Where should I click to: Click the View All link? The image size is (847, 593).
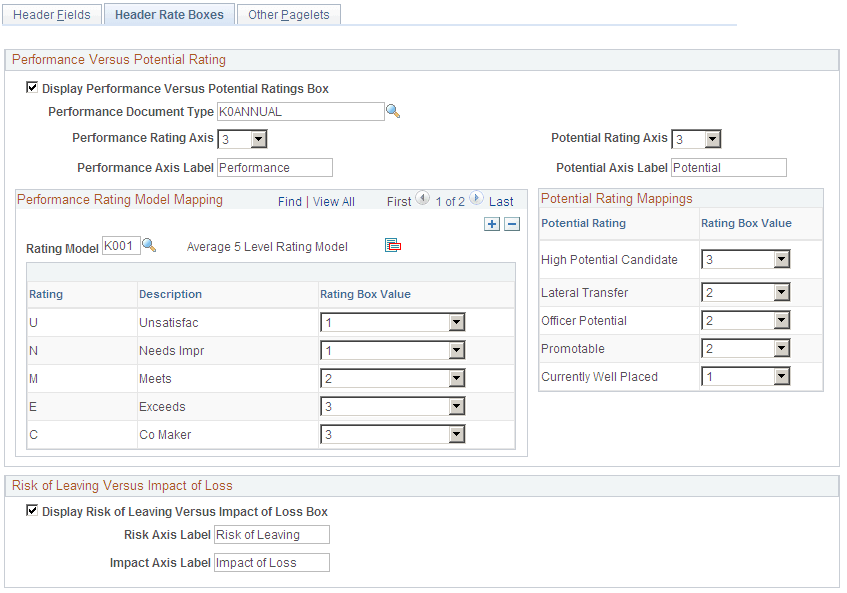pos(334,200)
